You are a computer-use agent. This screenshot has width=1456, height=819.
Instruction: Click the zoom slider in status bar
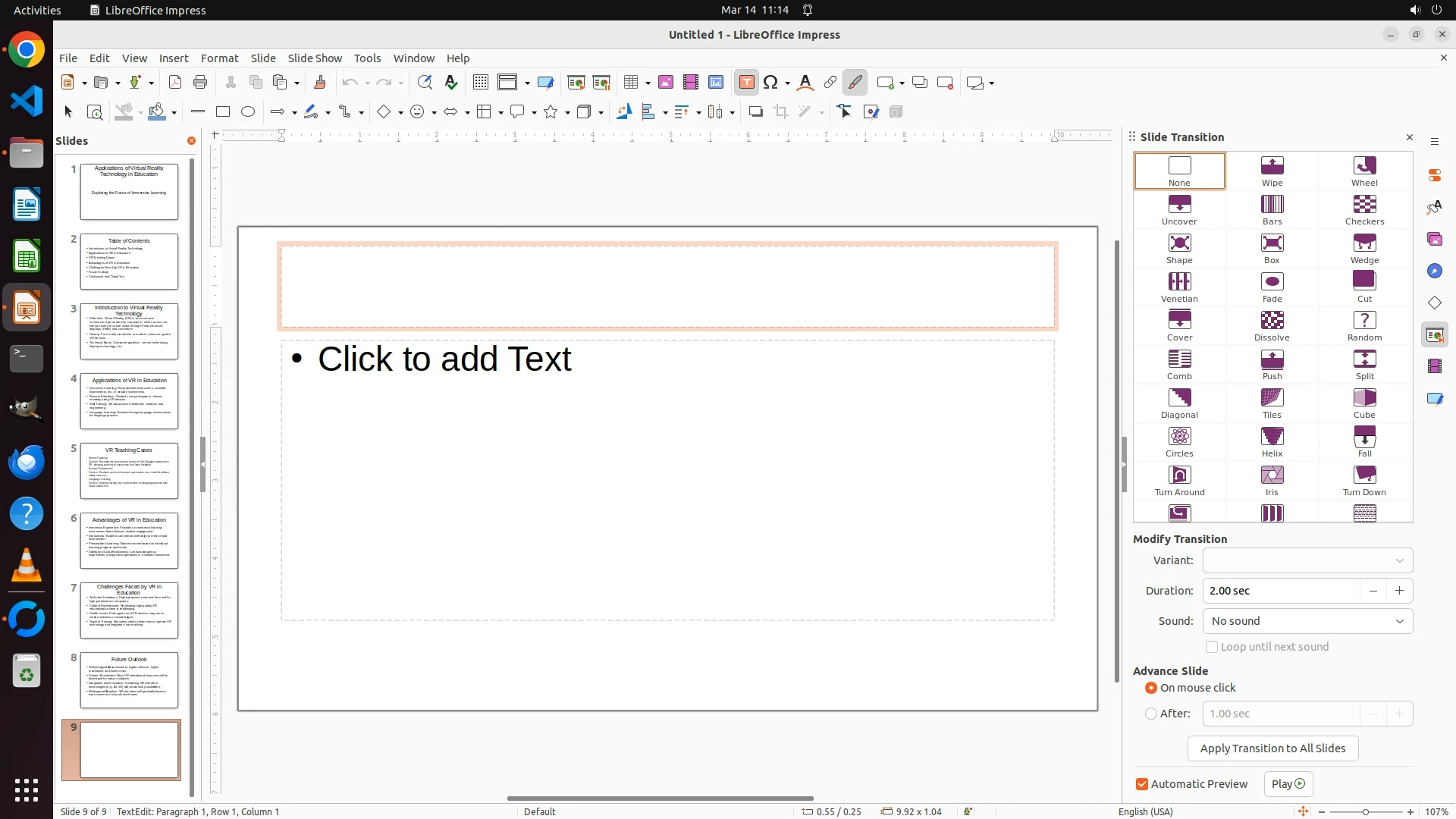click(x=1366, y=812)
